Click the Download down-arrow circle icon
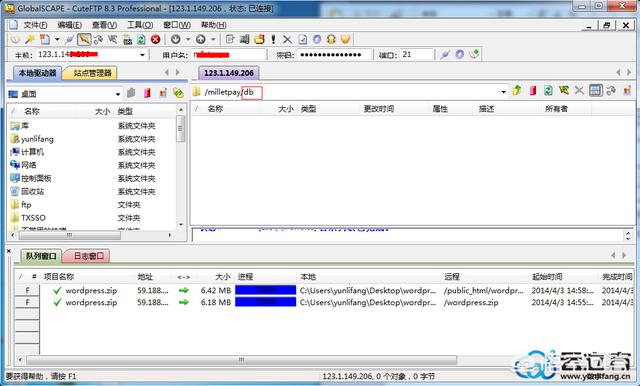640x386 pixels. pos(176,40)
